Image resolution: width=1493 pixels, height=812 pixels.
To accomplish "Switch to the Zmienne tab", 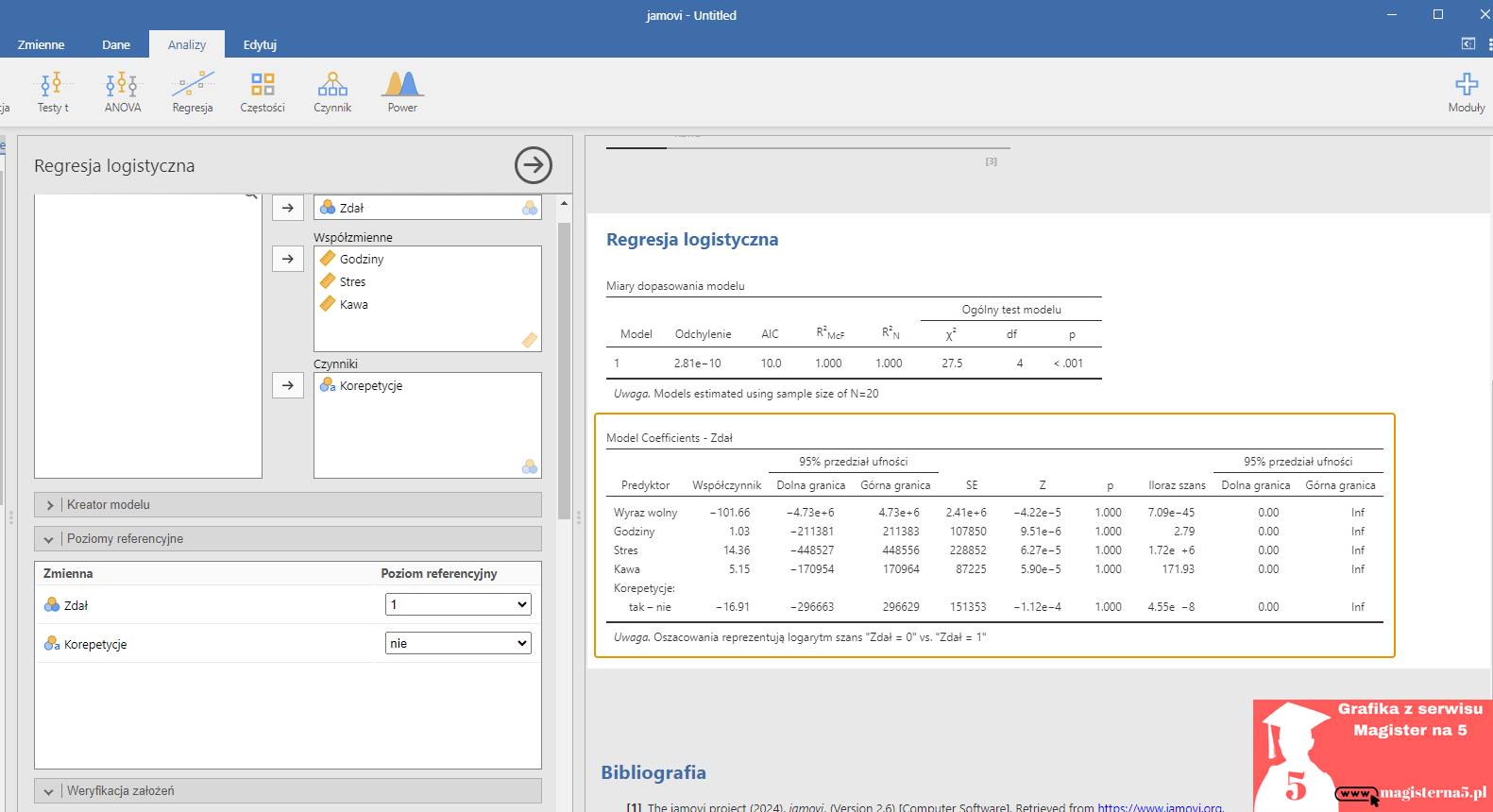I will pyautogui.click(x=42, y=44).
